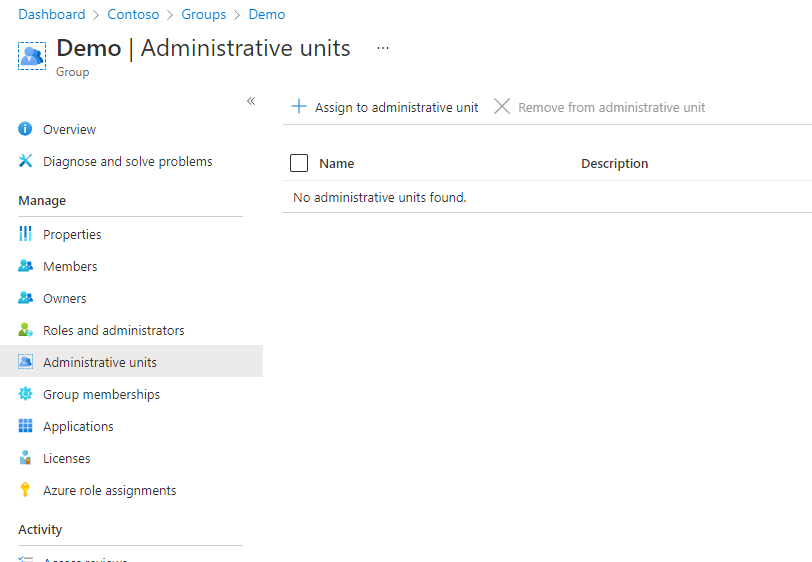Click the Group memberships gear icon
The height and width of the screenshot is (562, 812).
pyautogui.click(x=26, y=394)
